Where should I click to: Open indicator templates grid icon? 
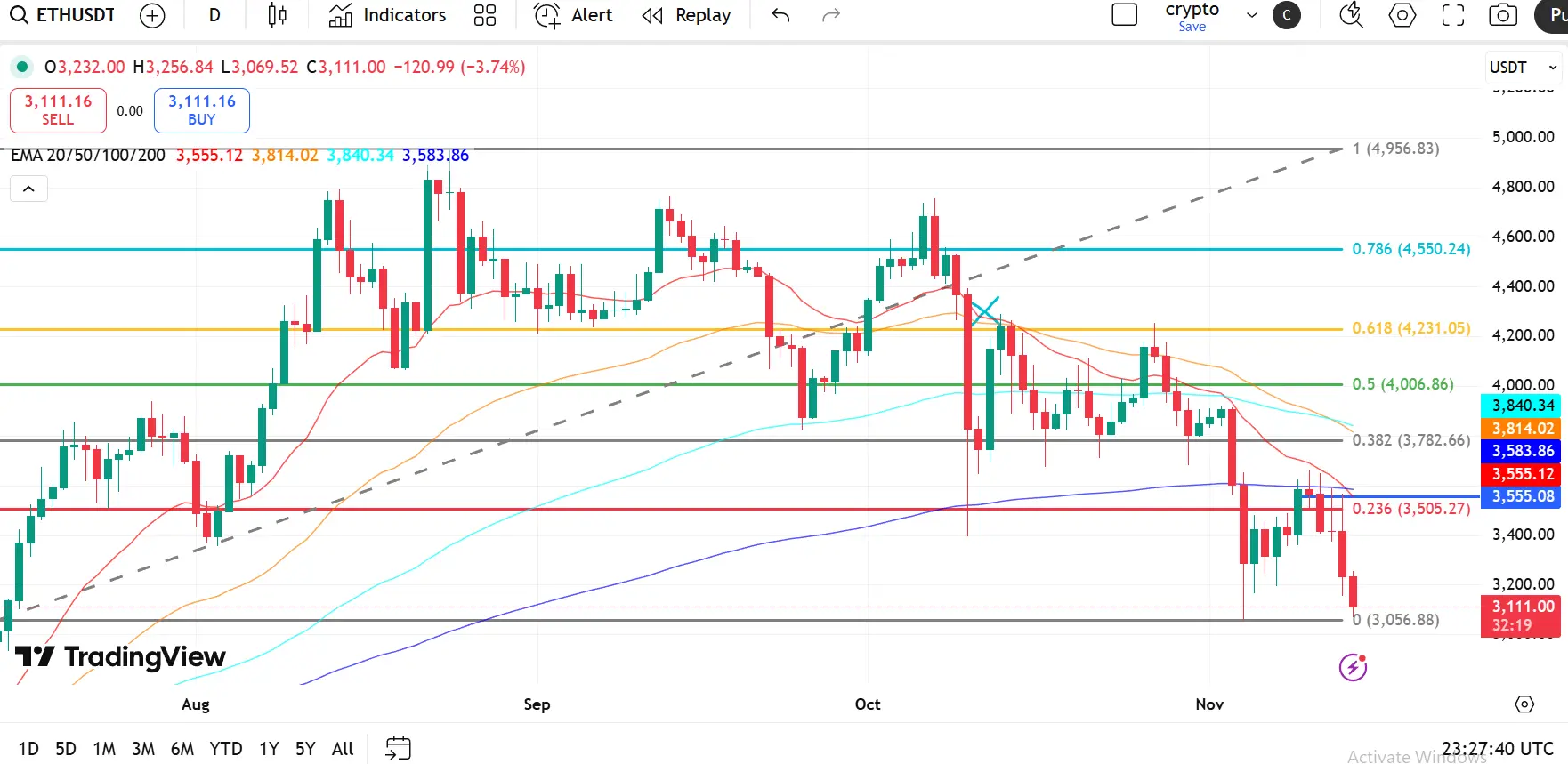[x=485, y=15]
